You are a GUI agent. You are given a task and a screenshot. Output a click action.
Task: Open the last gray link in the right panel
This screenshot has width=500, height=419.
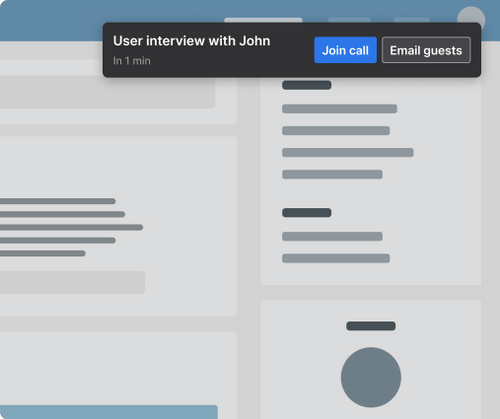(336, 258)
